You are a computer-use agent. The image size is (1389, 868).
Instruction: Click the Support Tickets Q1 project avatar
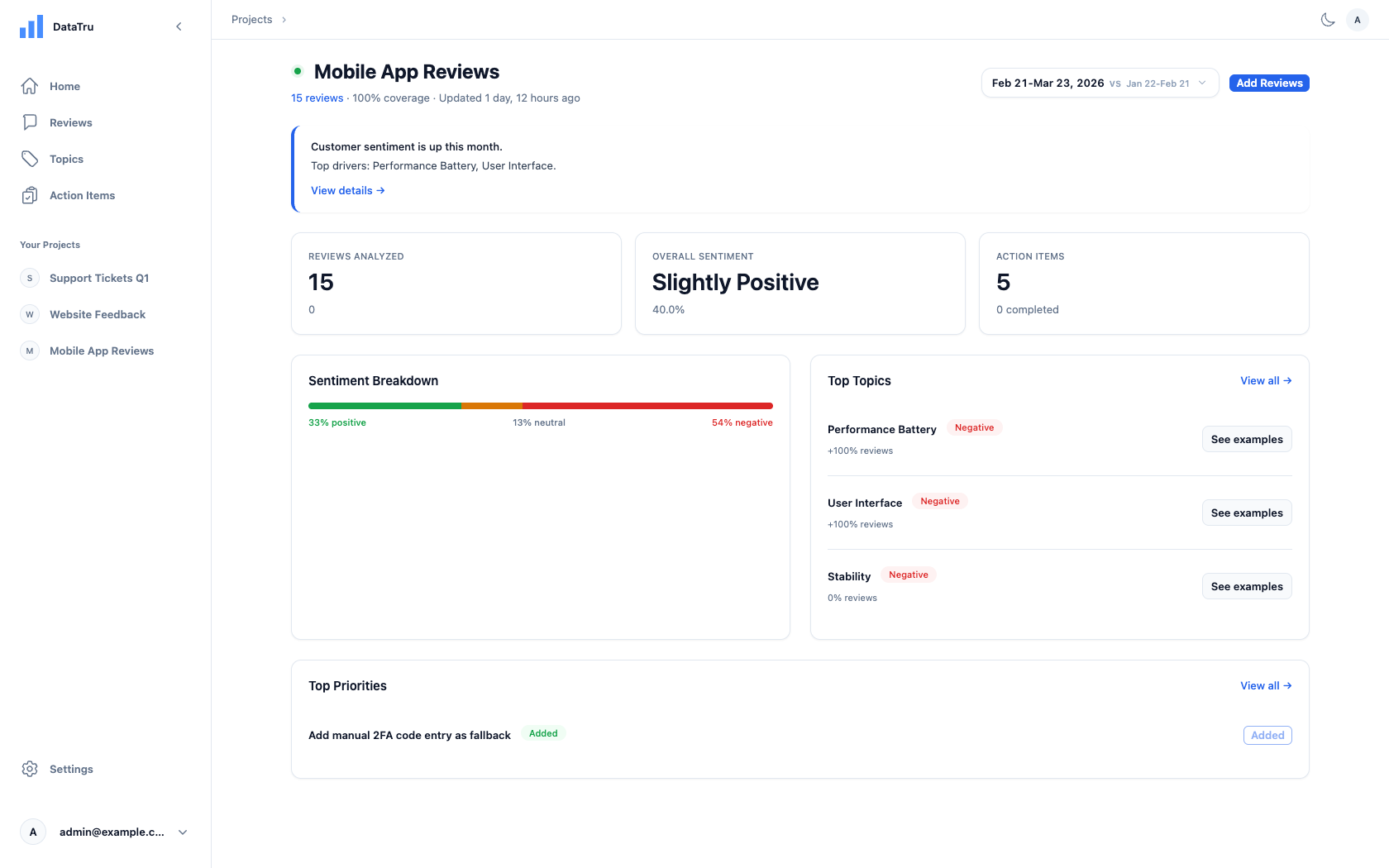coord(30,278)
